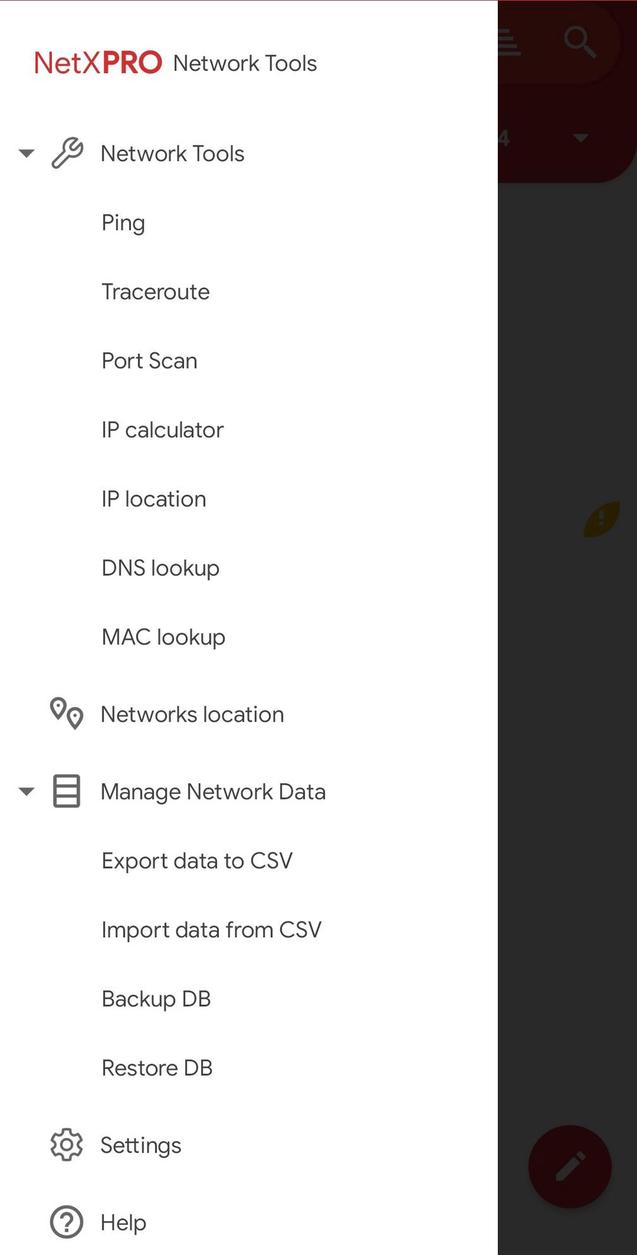Open DNS lookup
This screenshot has height=1255, width=637.
(160, 567)
